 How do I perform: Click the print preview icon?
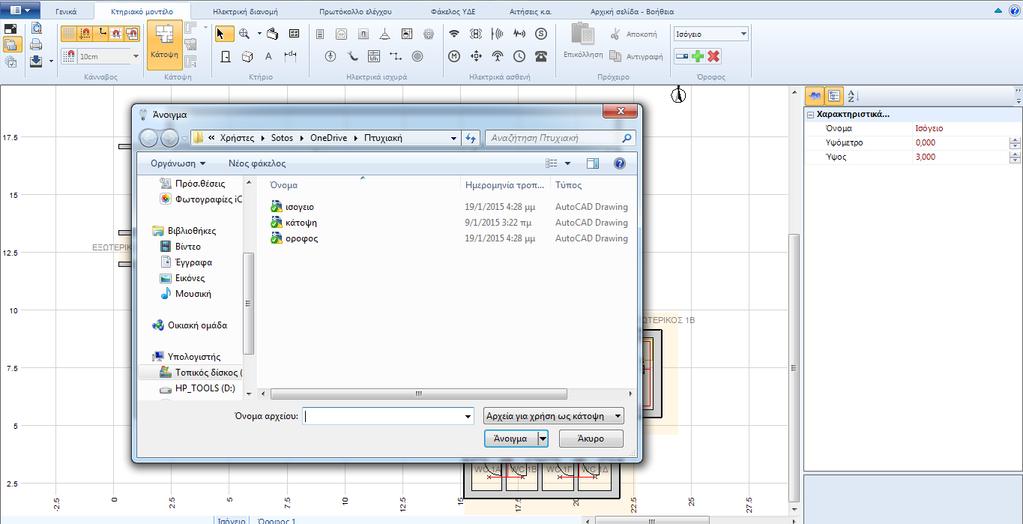coord(35,28)
